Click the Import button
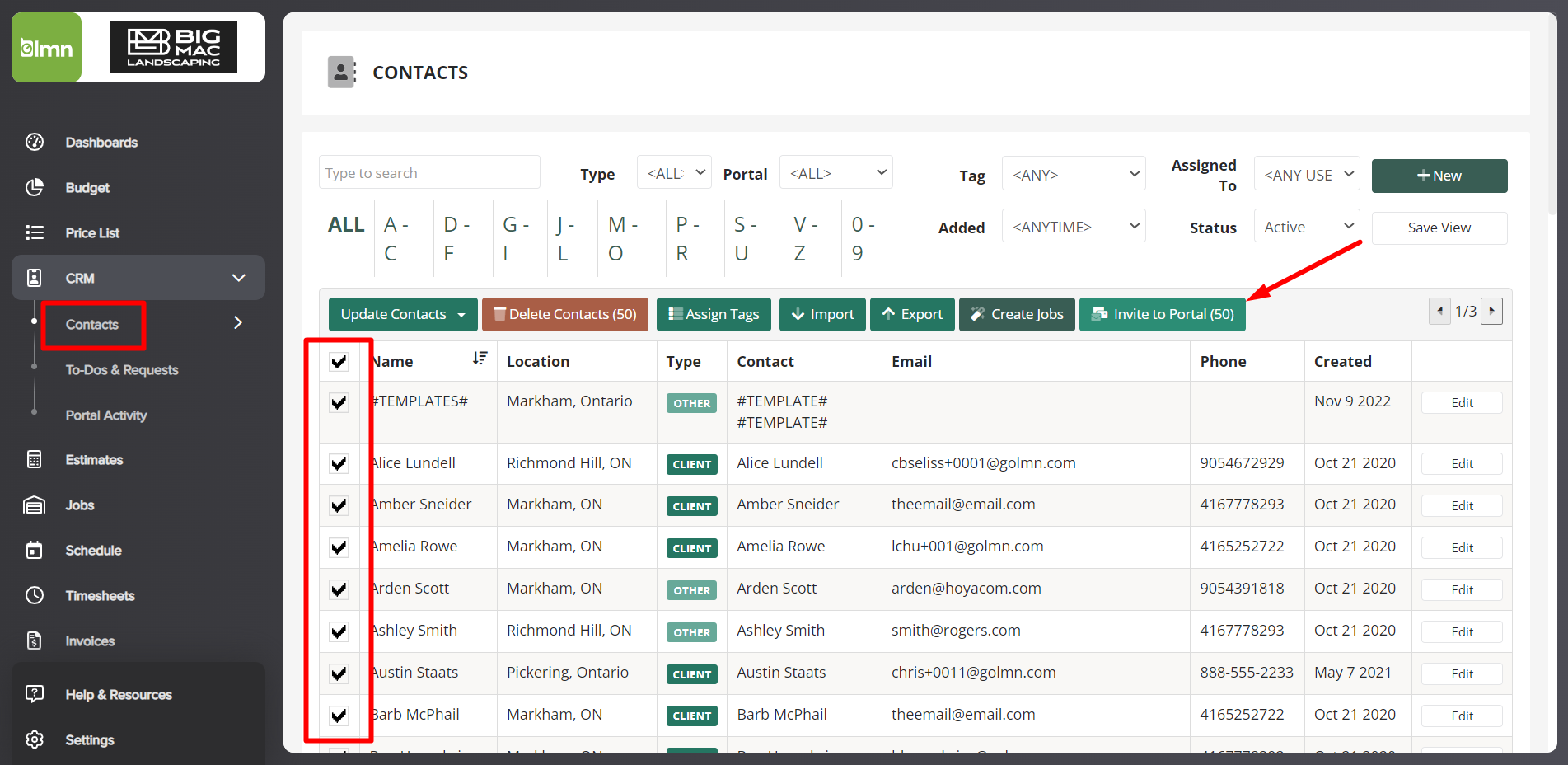The width and height of the screenshot is (1568, 765). click(x=822, y=314)
